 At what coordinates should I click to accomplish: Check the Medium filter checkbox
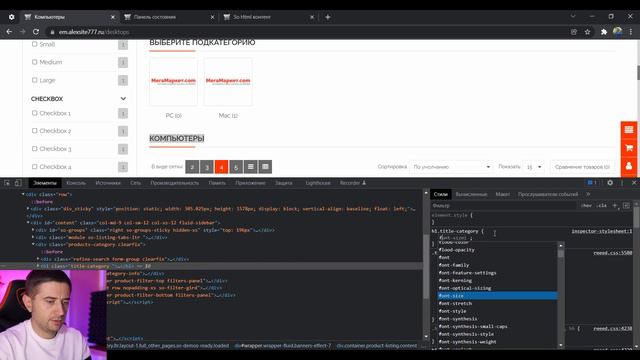(x=34, y=62)
